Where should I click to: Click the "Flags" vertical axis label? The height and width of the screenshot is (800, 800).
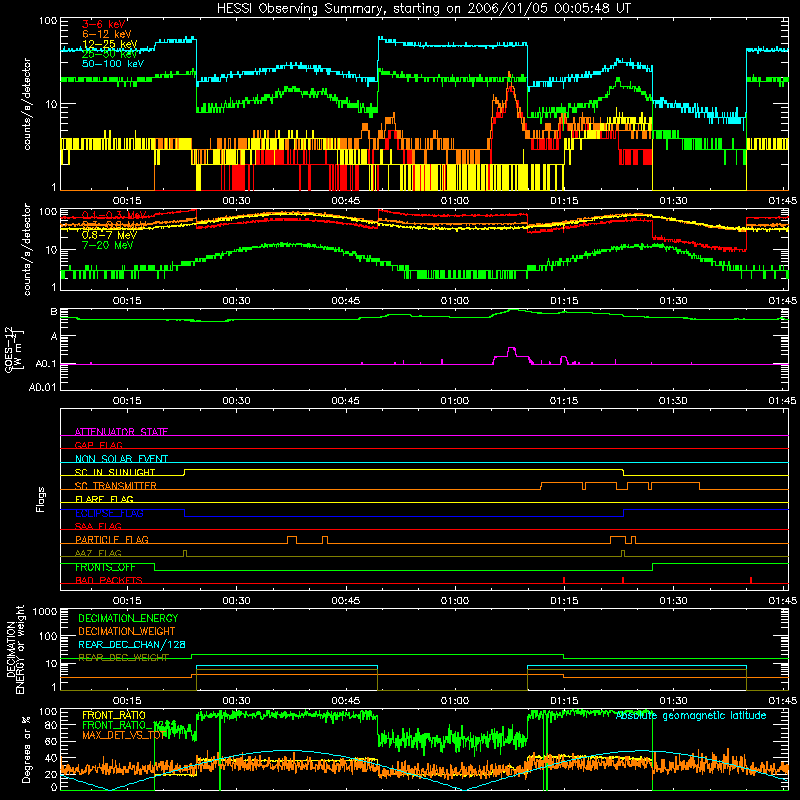pos(41,500)
